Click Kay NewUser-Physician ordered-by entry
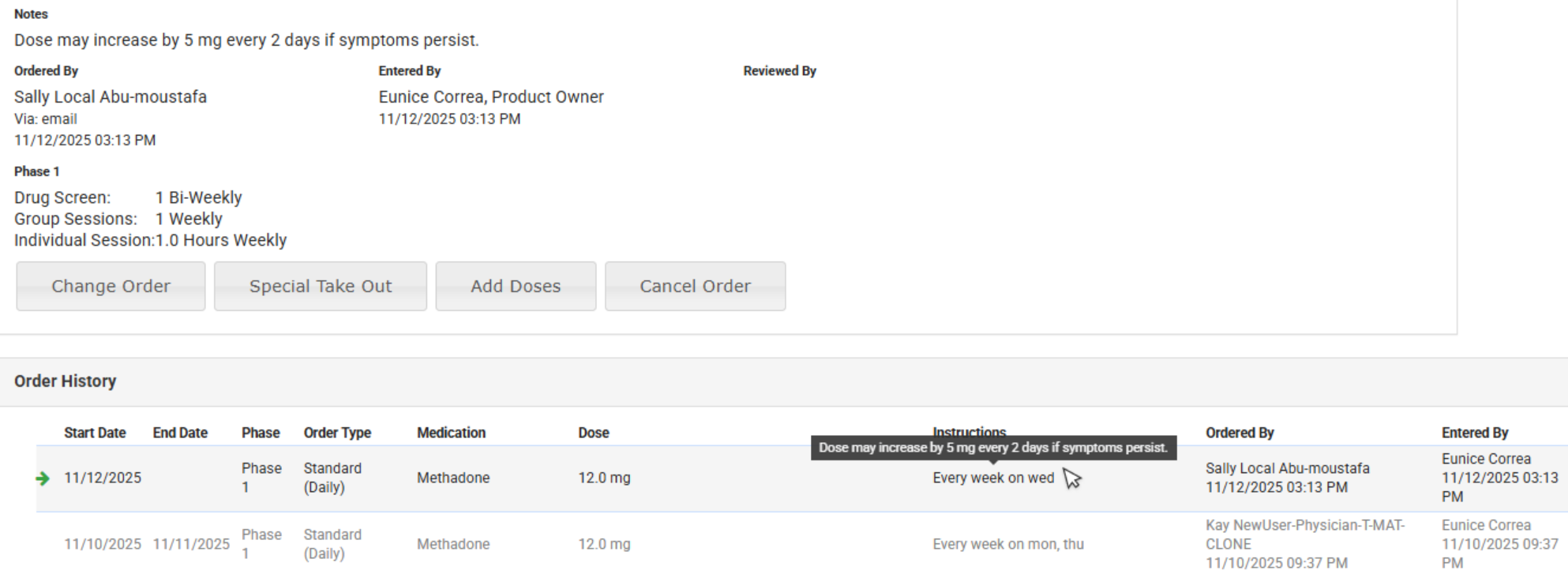Screen dimensions: 1568x574 click(1304, 526)
